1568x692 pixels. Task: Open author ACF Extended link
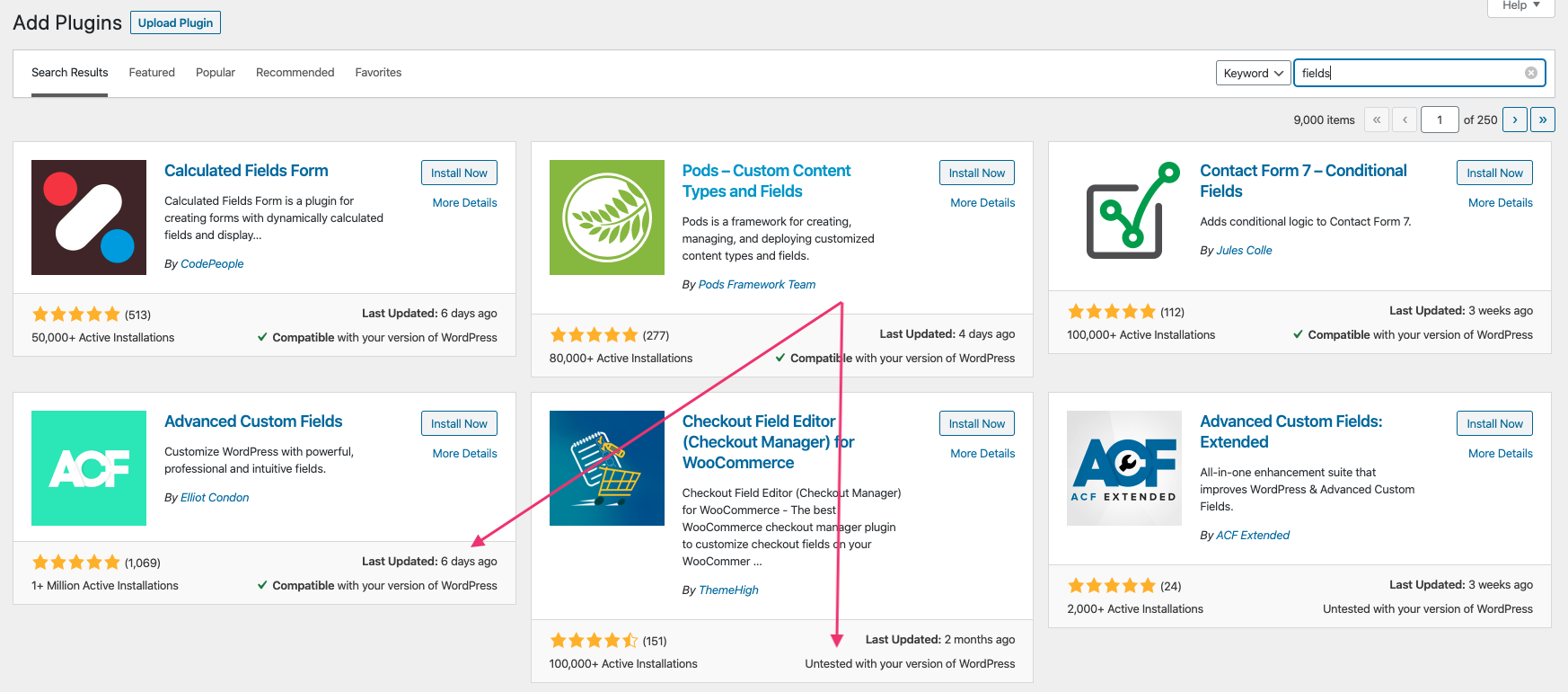[1253, 536]
